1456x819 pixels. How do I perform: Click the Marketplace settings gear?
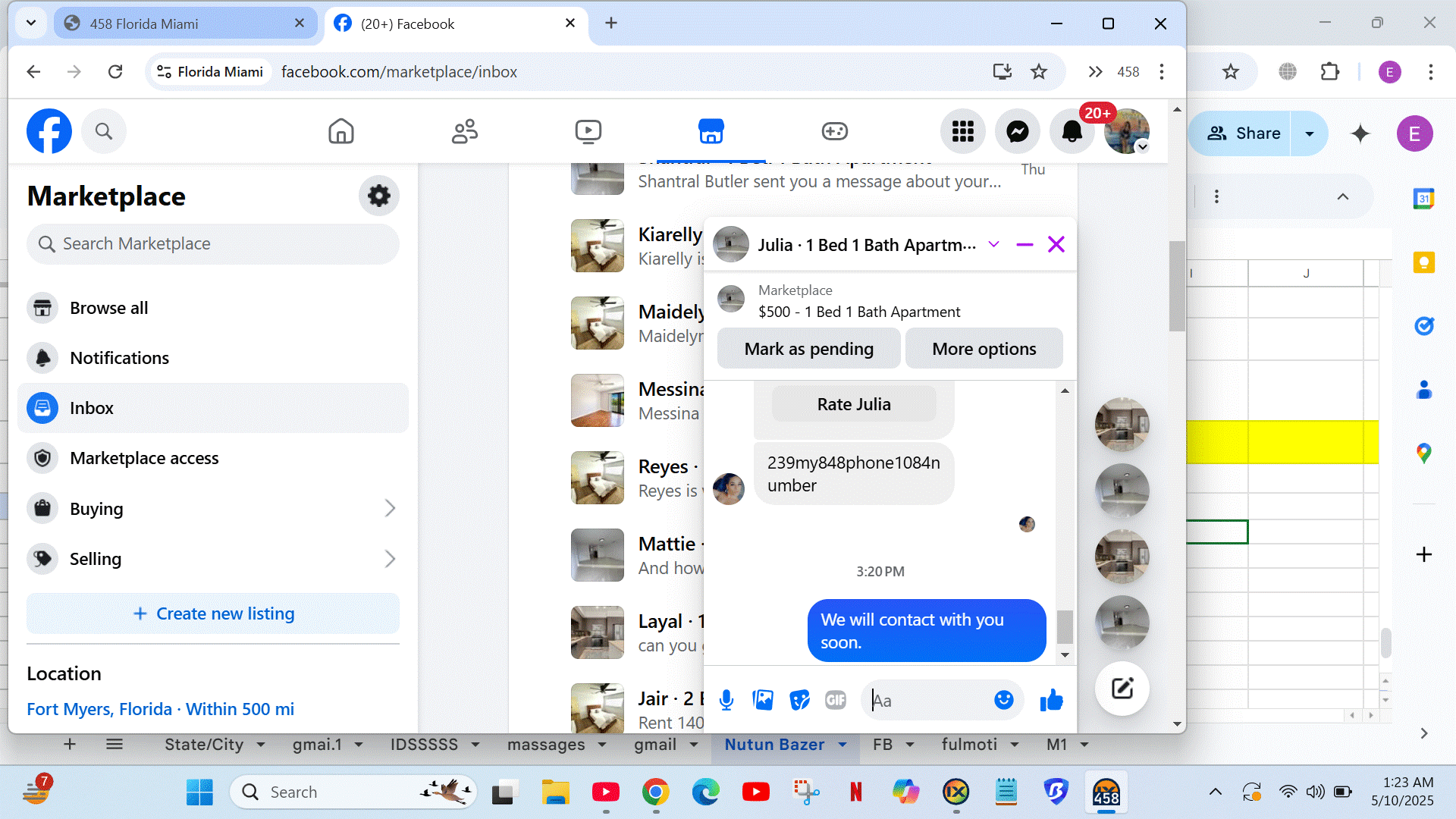coord(378,196)
